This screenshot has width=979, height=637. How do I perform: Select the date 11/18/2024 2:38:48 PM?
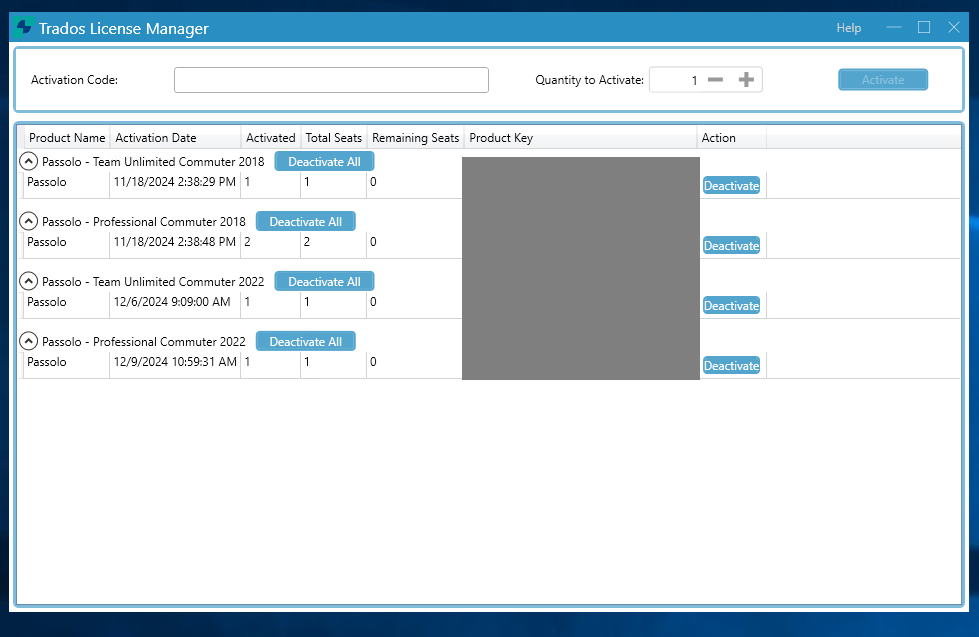175,242
